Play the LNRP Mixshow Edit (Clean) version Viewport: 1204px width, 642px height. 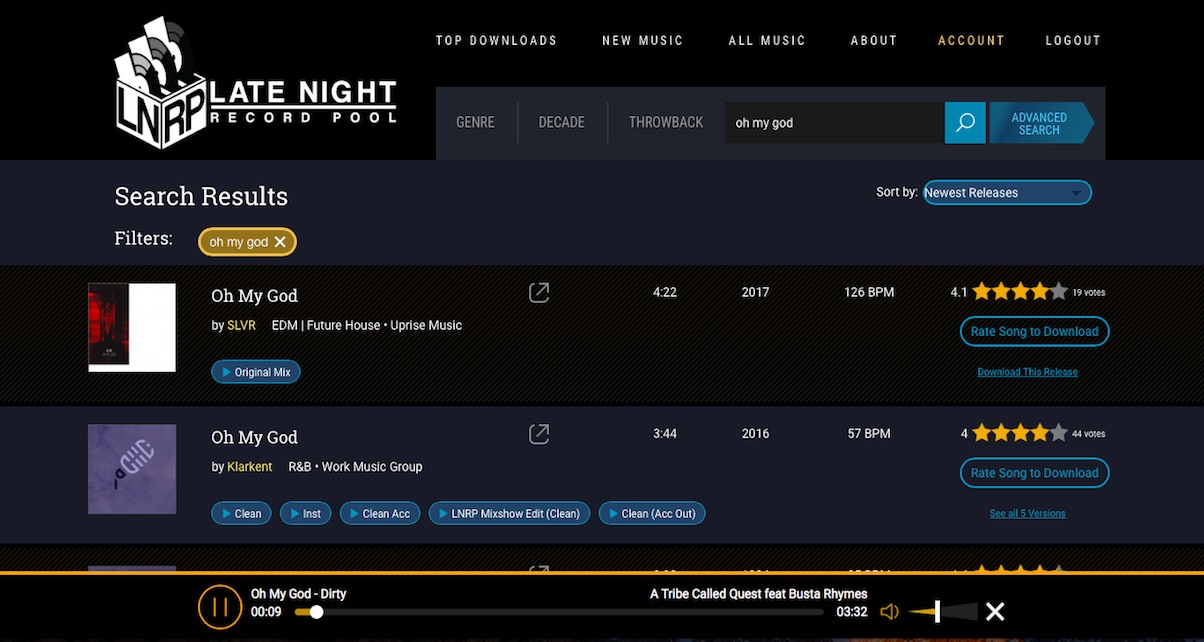pos(509,514)
